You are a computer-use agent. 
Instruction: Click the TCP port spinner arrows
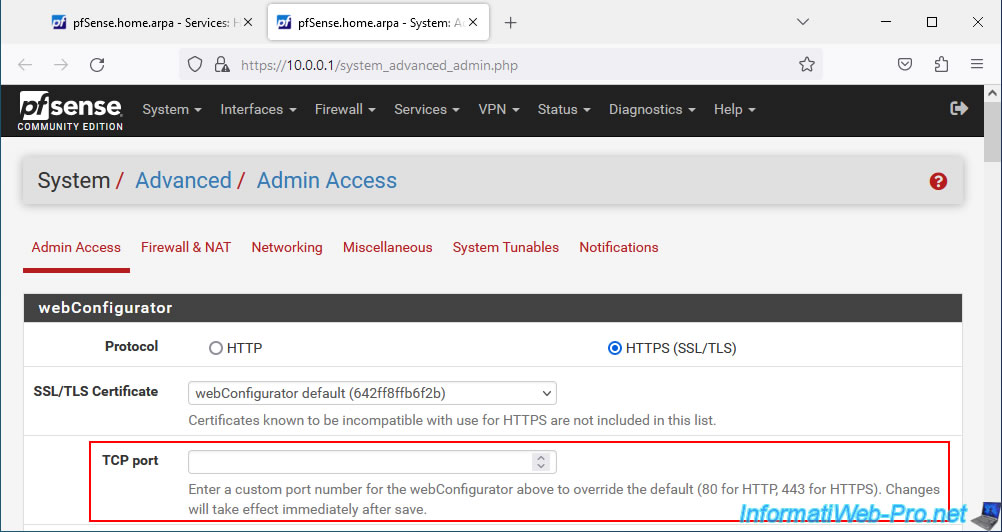click(x=541, y=462)
